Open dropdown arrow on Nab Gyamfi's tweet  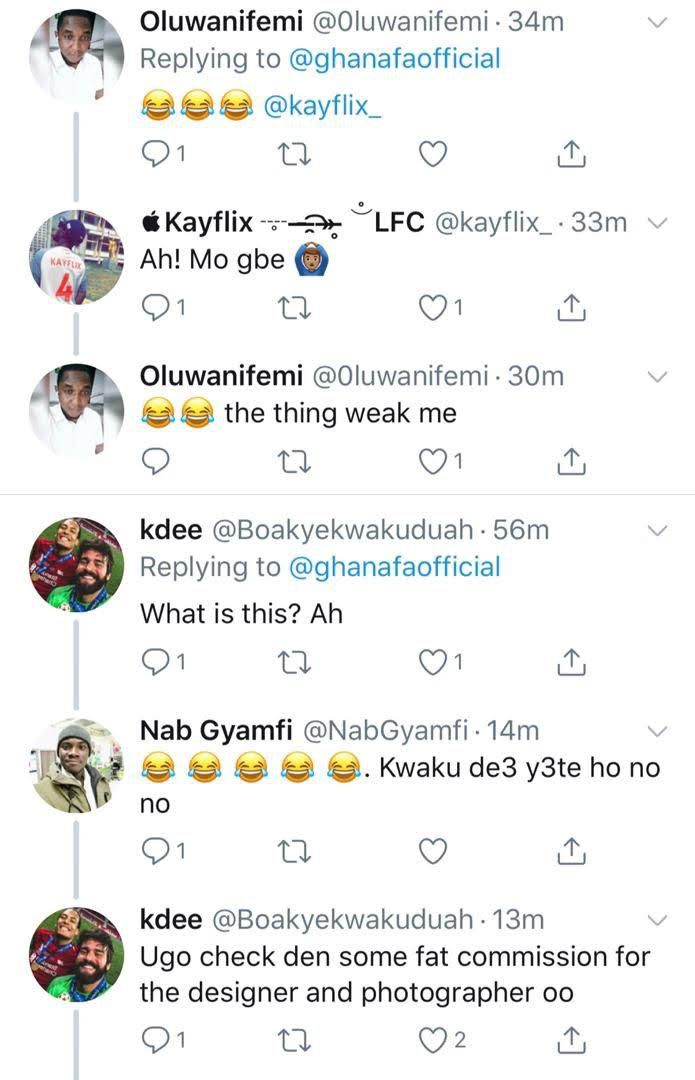pyautogui.click(x=658, y=731)
